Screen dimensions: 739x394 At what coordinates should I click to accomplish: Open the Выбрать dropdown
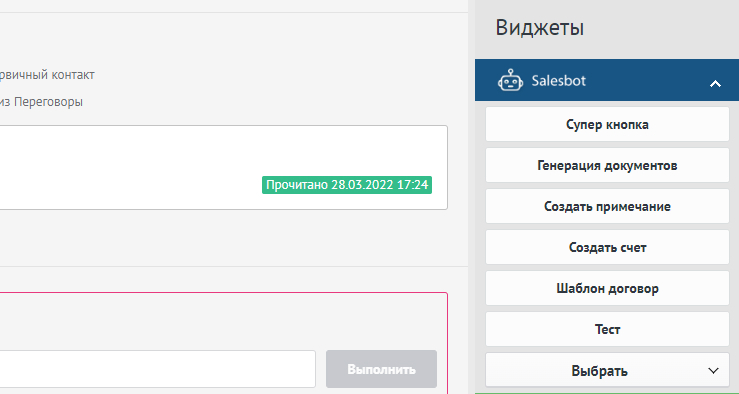point(607,370)
